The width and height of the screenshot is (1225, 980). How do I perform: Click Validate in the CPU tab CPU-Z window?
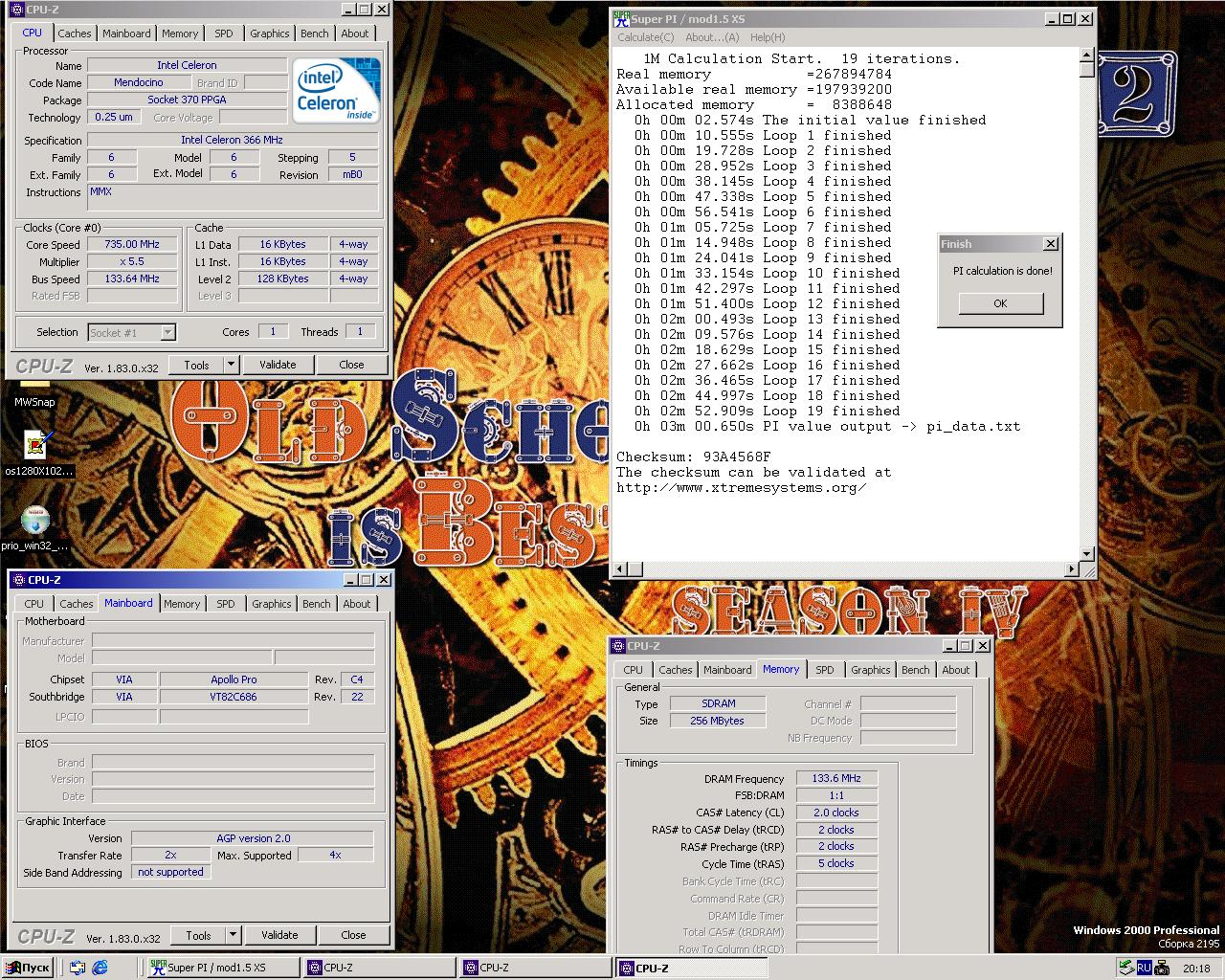tap(278, 365)
